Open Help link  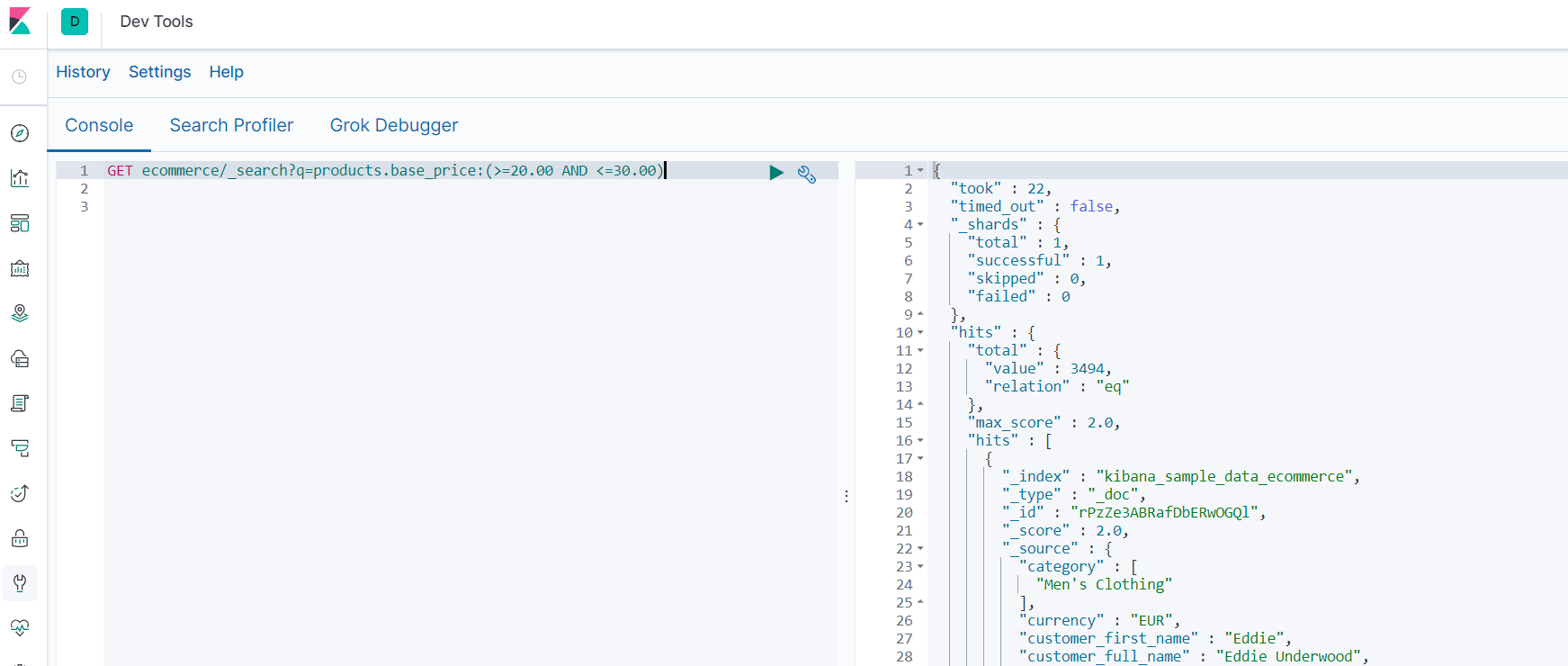coord(227,72)
